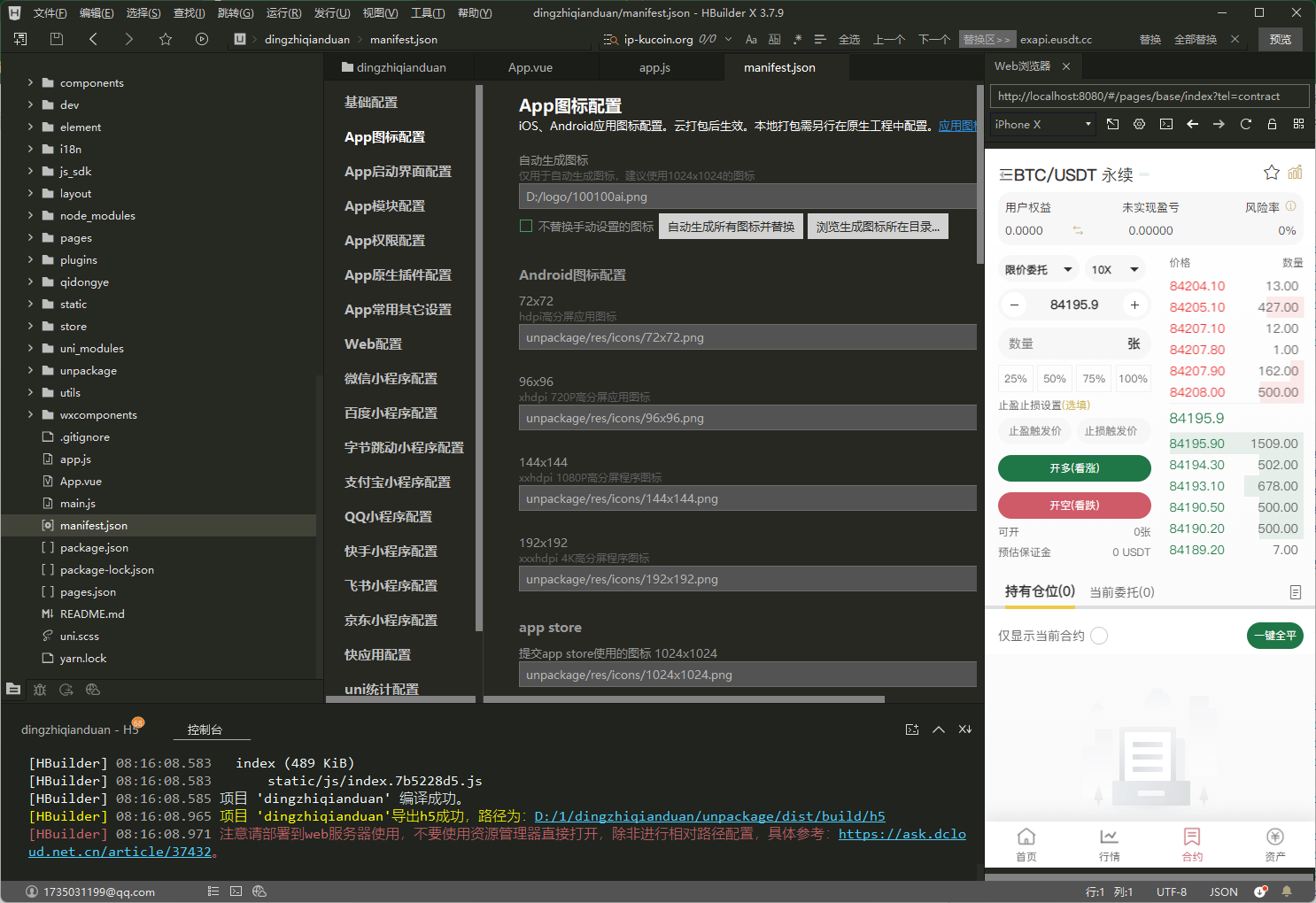Open the Web browser settings gear icon
The height and width of the screenshot is (903, 1316).
1140,124
